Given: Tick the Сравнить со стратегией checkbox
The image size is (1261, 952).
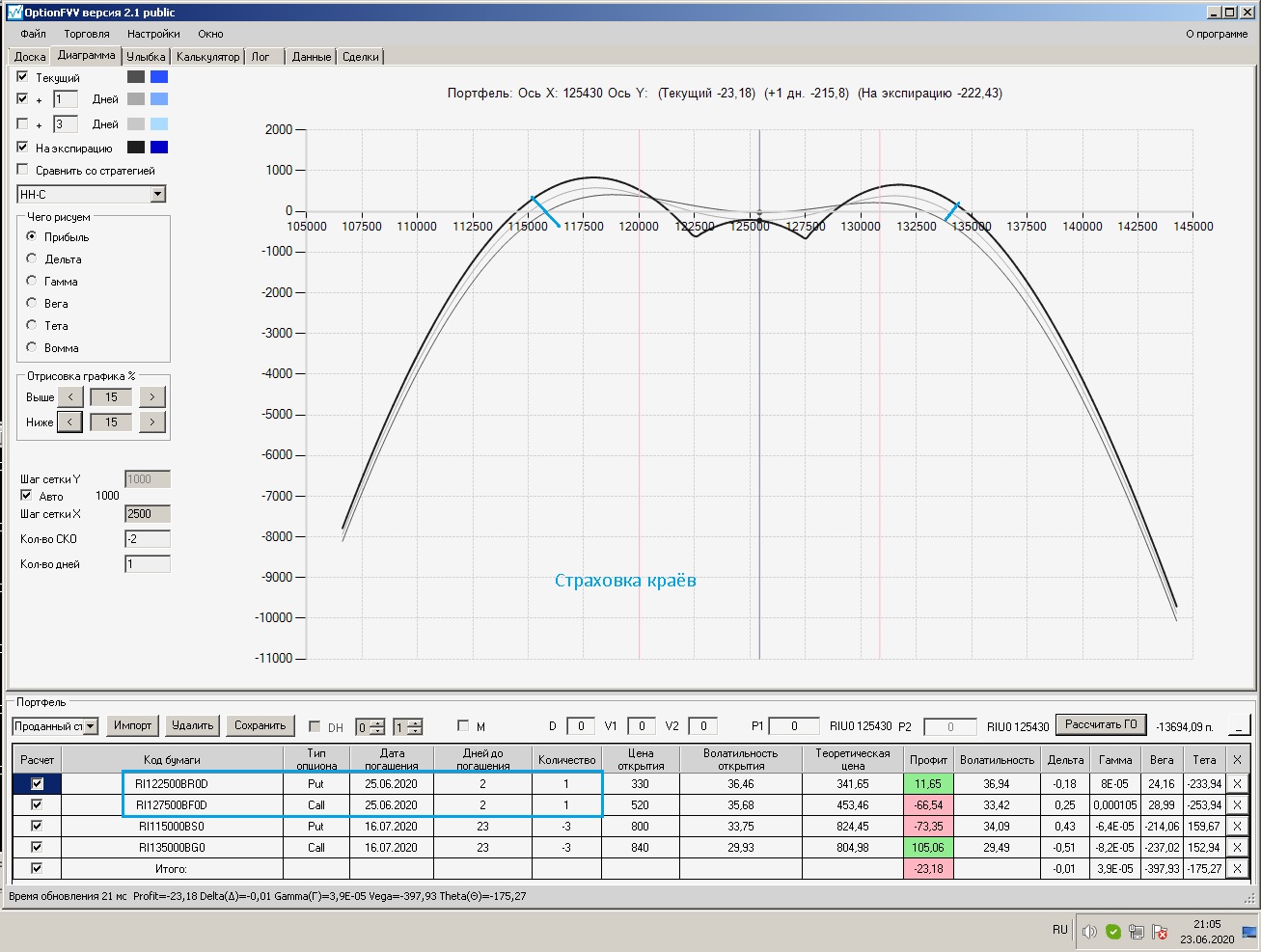Looking at the screenshot, I should (x=22, y=170).
